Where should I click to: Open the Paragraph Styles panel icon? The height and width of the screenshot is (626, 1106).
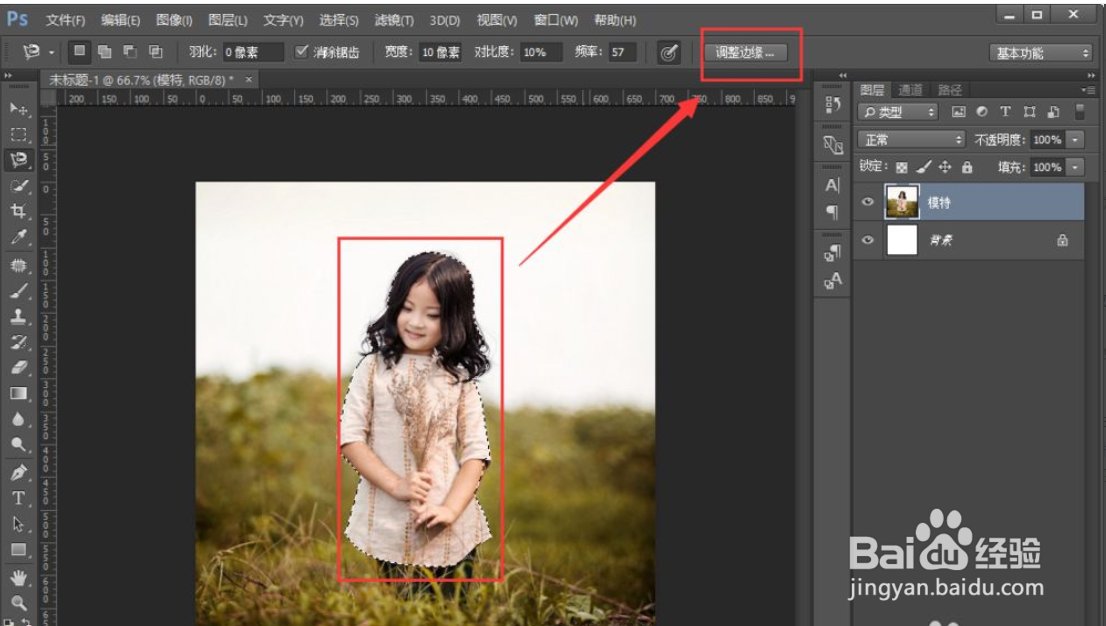click(832, 253)
